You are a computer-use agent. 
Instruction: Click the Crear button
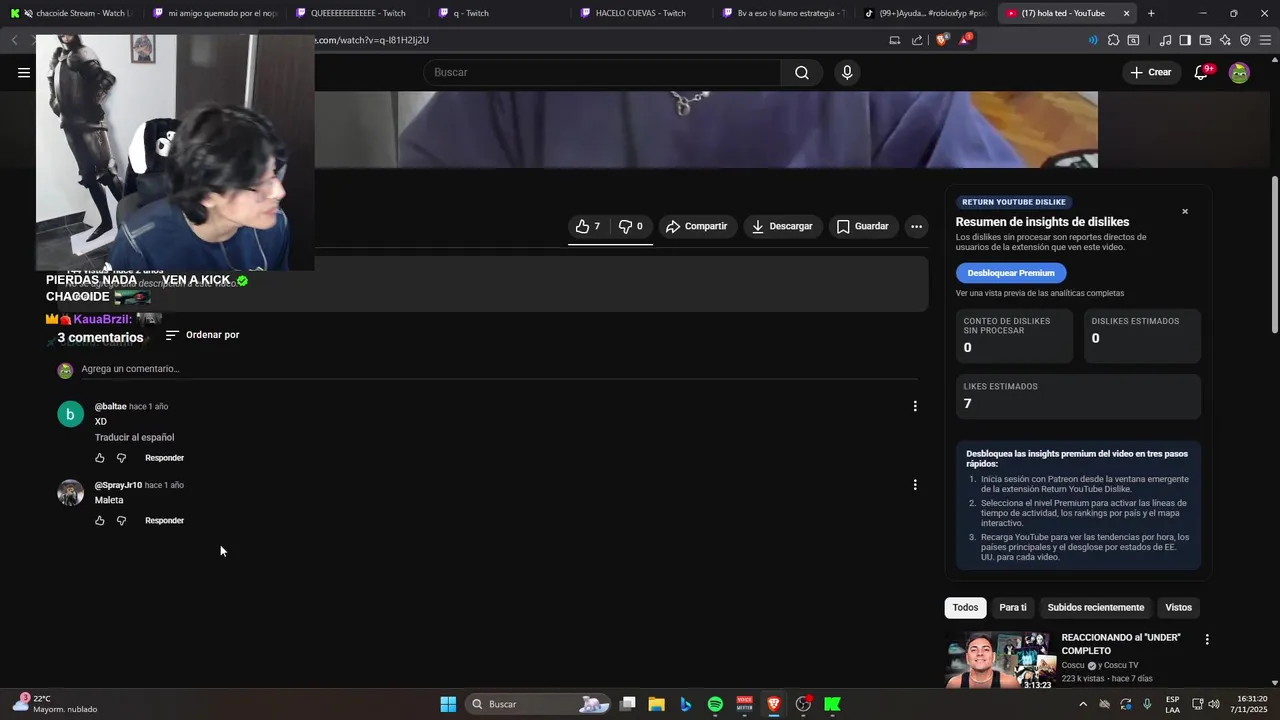(1150, 72)
